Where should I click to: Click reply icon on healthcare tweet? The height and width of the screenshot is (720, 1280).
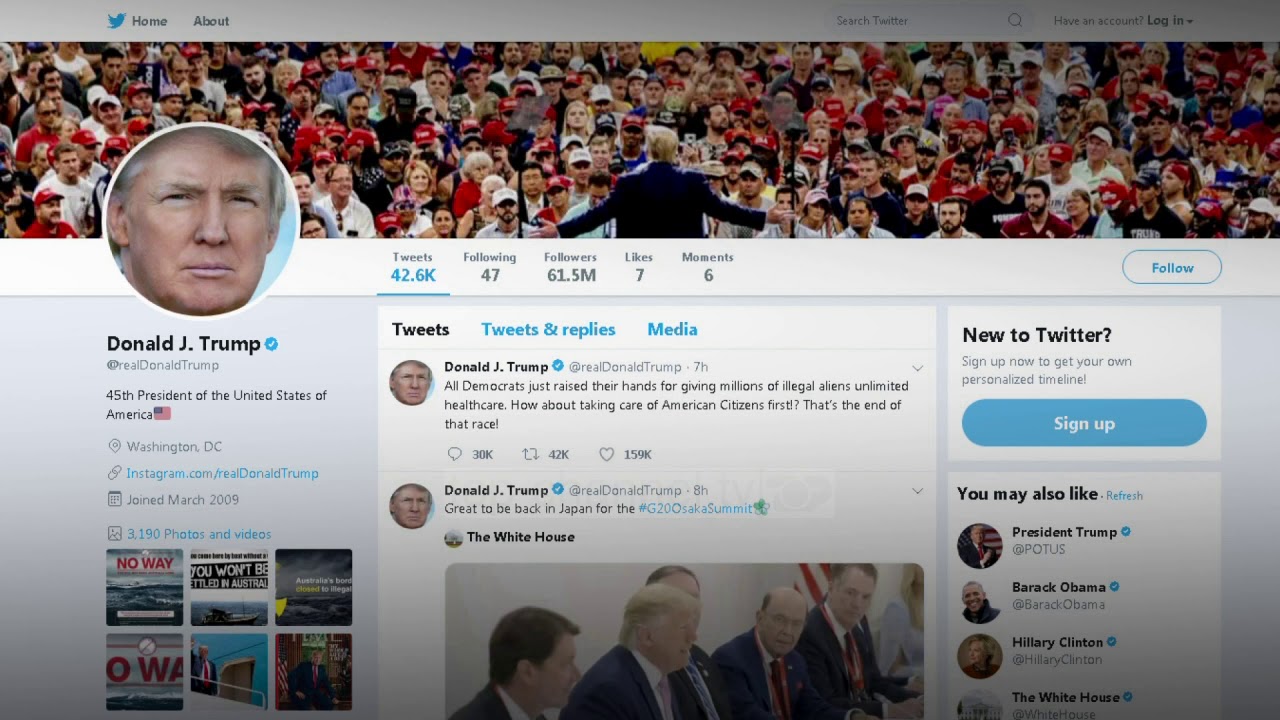tap(455, 454)
